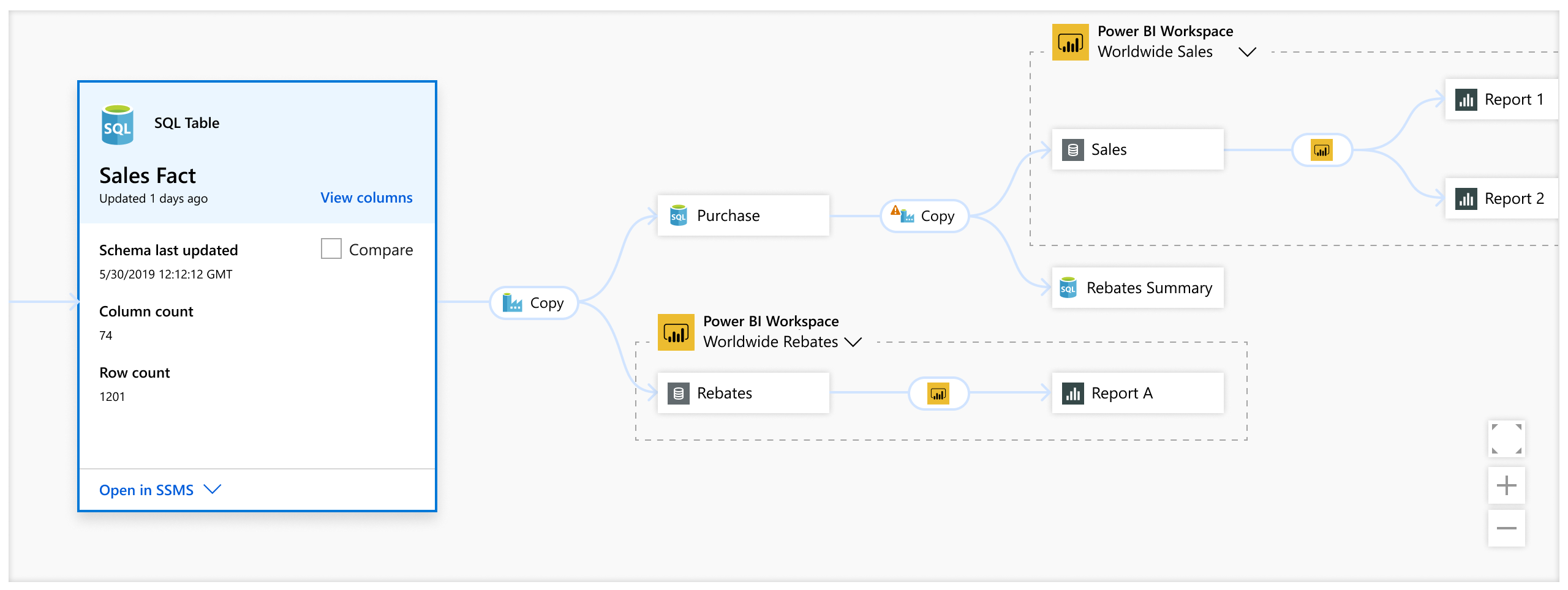
Task: Click the Power BI connector after Sales
Action: pos(1322,150)
